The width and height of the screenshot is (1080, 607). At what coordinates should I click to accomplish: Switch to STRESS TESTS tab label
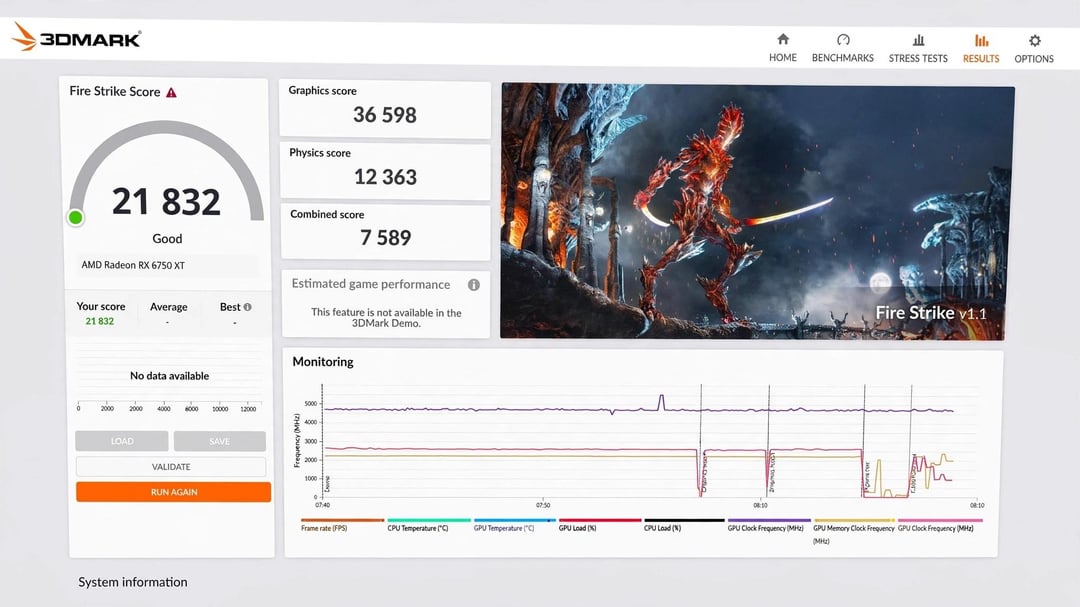point(917,59)
